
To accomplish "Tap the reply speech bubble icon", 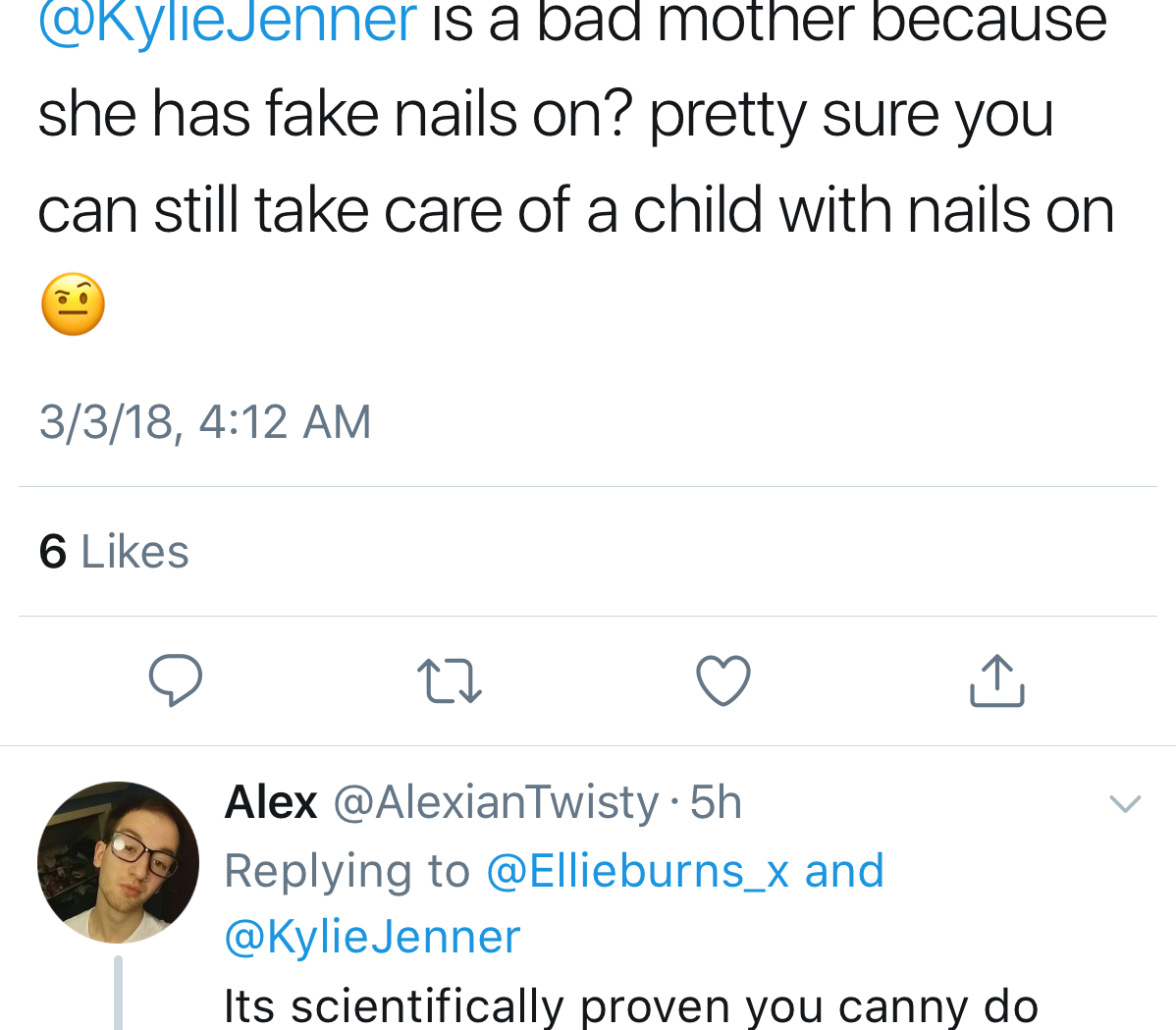I will 176,679.
